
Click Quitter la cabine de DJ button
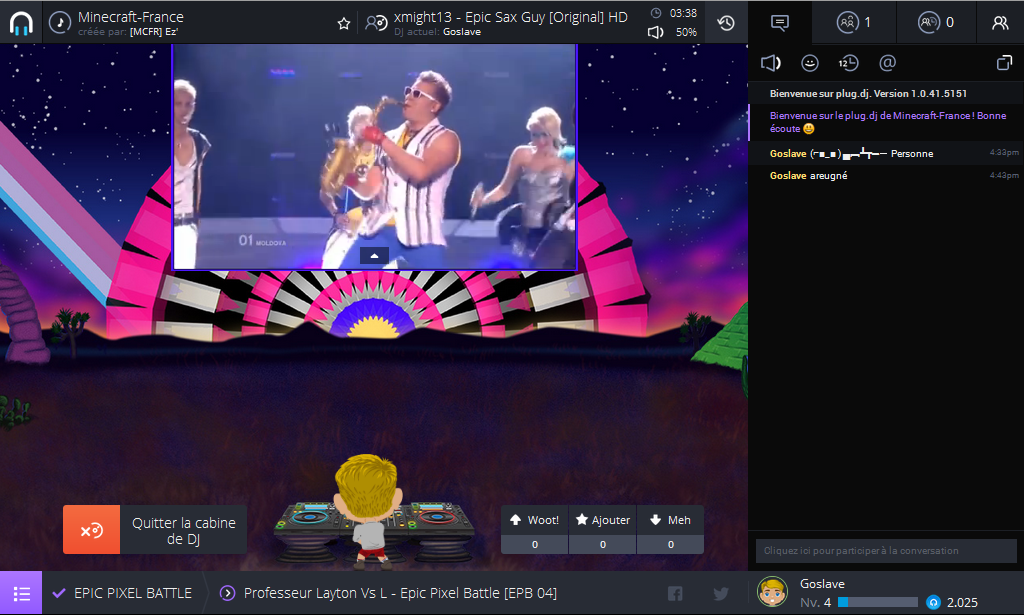pos(155,530)
